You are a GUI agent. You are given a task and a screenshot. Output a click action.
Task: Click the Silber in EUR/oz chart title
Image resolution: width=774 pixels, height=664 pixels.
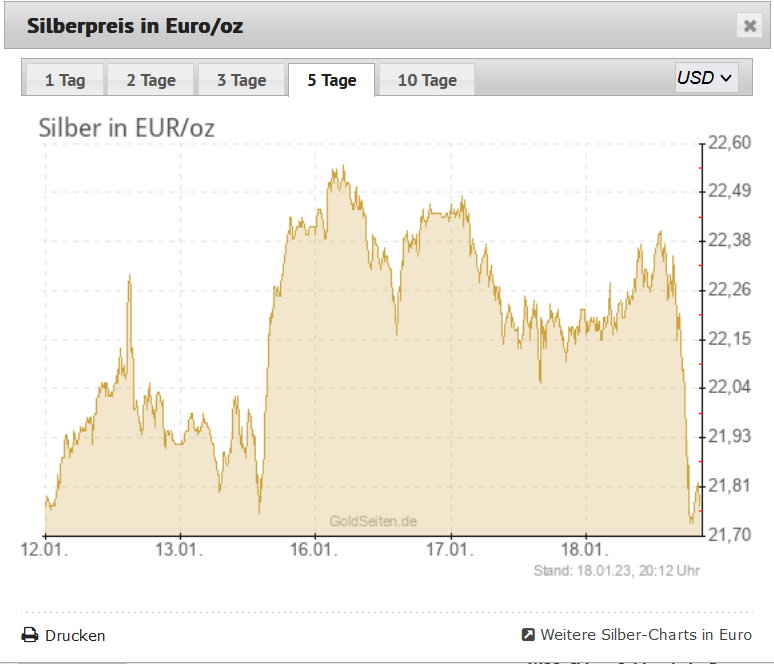(126, 128)
